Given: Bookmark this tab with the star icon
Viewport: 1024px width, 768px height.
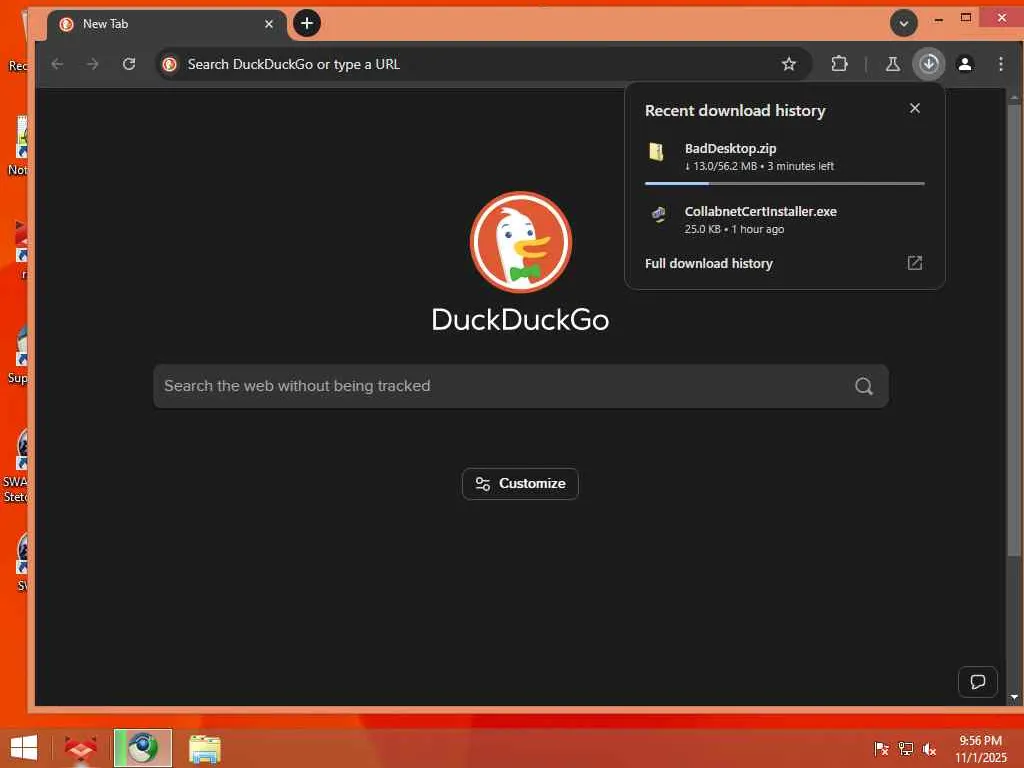Looking at the screenshot, I should (789, 64).
